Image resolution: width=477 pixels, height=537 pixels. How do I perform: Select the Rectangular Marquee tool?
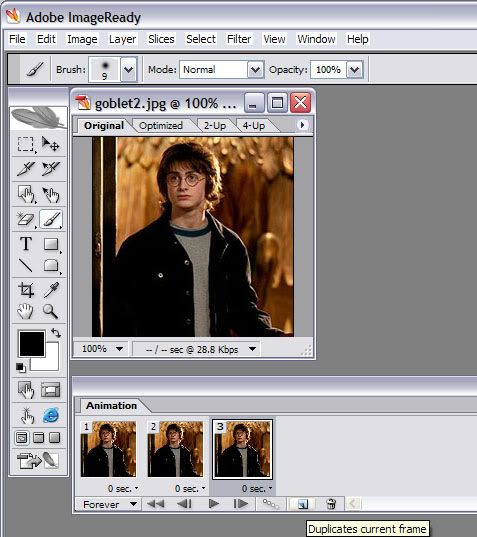tap(26, 145)
